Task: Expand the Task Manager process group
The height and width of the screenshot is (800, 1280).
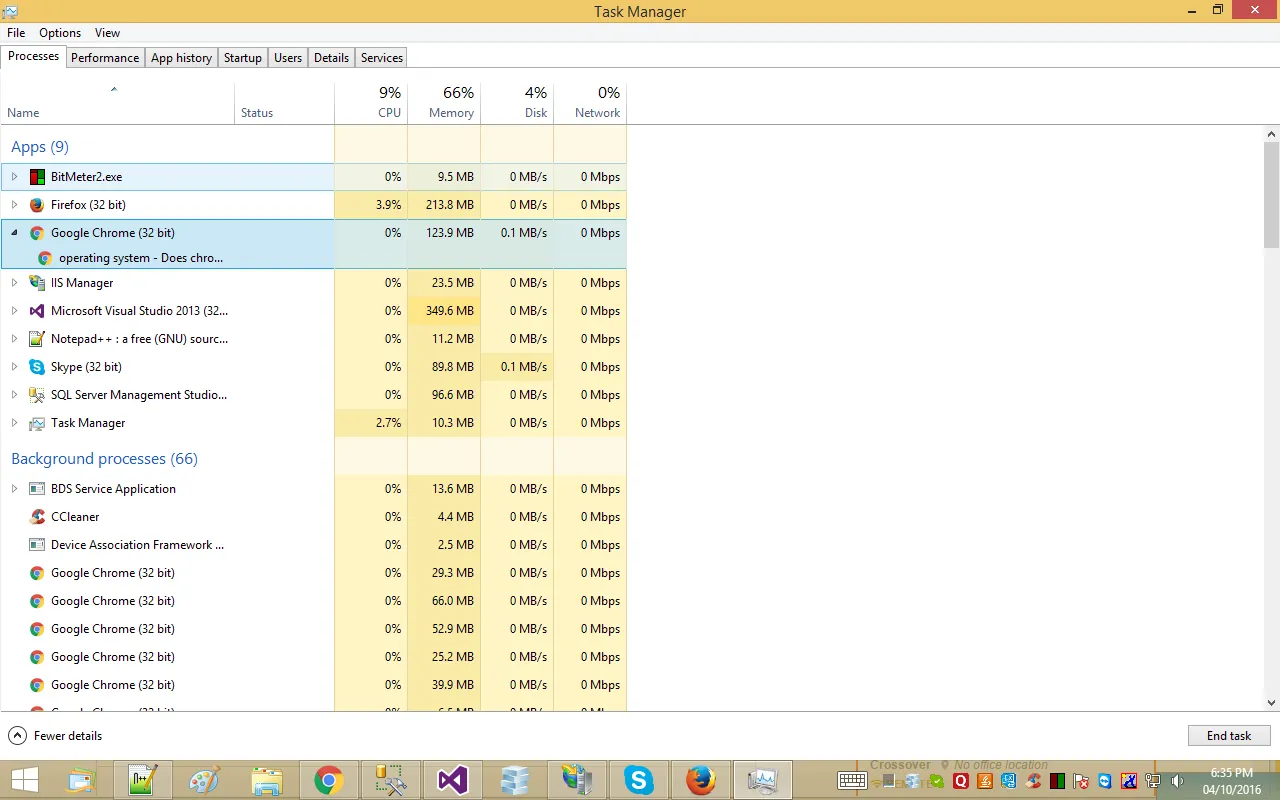Action: [x=14, y=423]
